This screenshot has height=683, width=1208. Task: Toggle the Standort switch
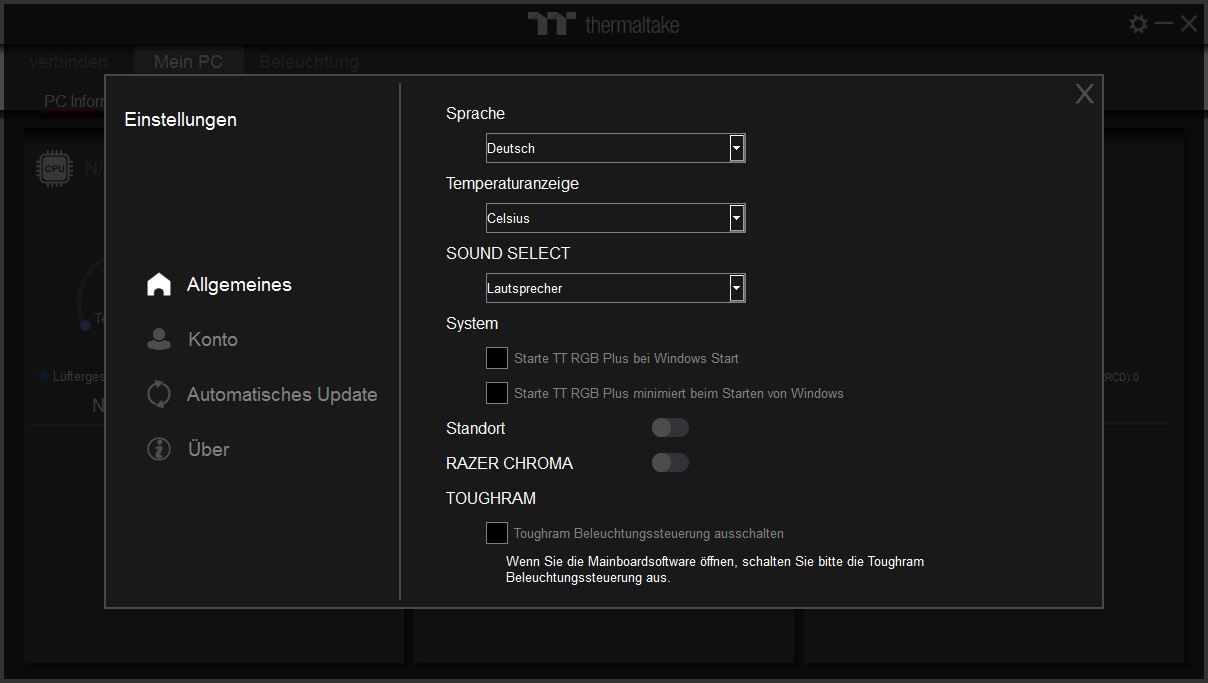[670, 428]
